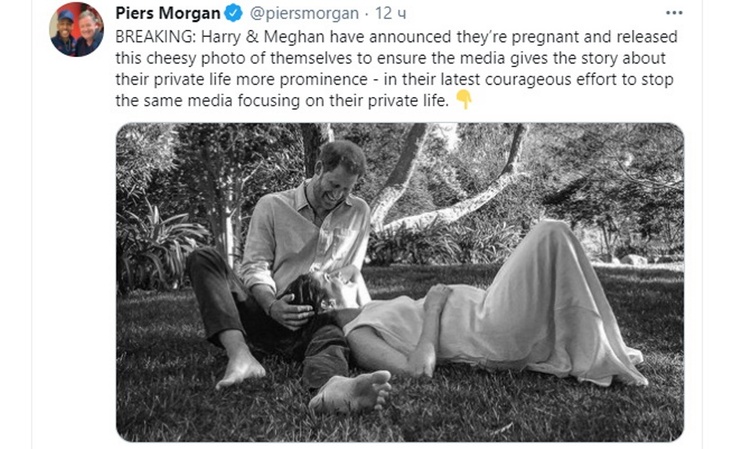Click the pointing-down hand emoji in the tweet
This screenshot has height=449, width=730.
[463, 100]
